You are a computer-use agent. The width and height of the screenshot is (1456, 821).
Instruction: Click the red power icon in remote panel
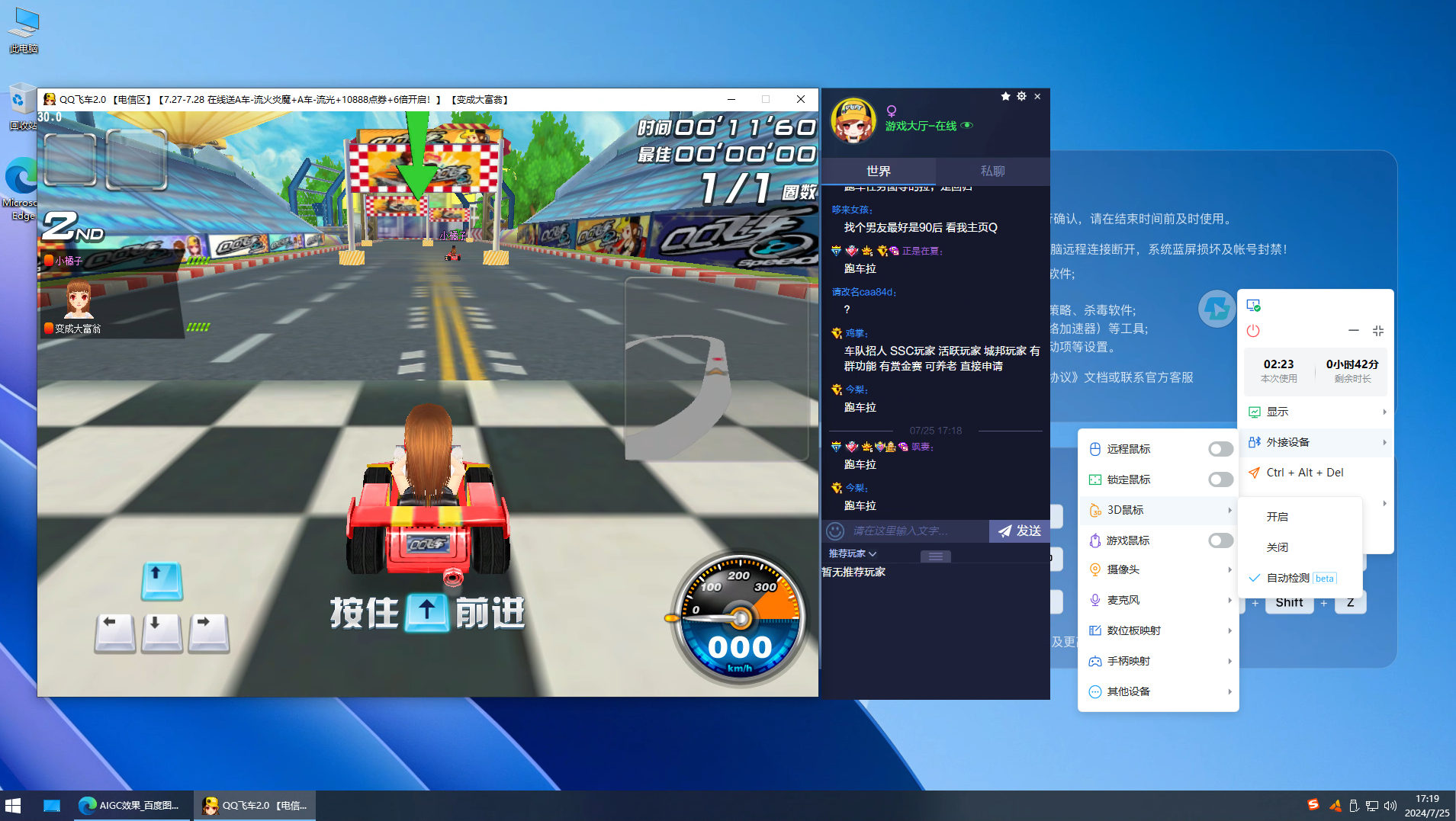click(1253, 331)
